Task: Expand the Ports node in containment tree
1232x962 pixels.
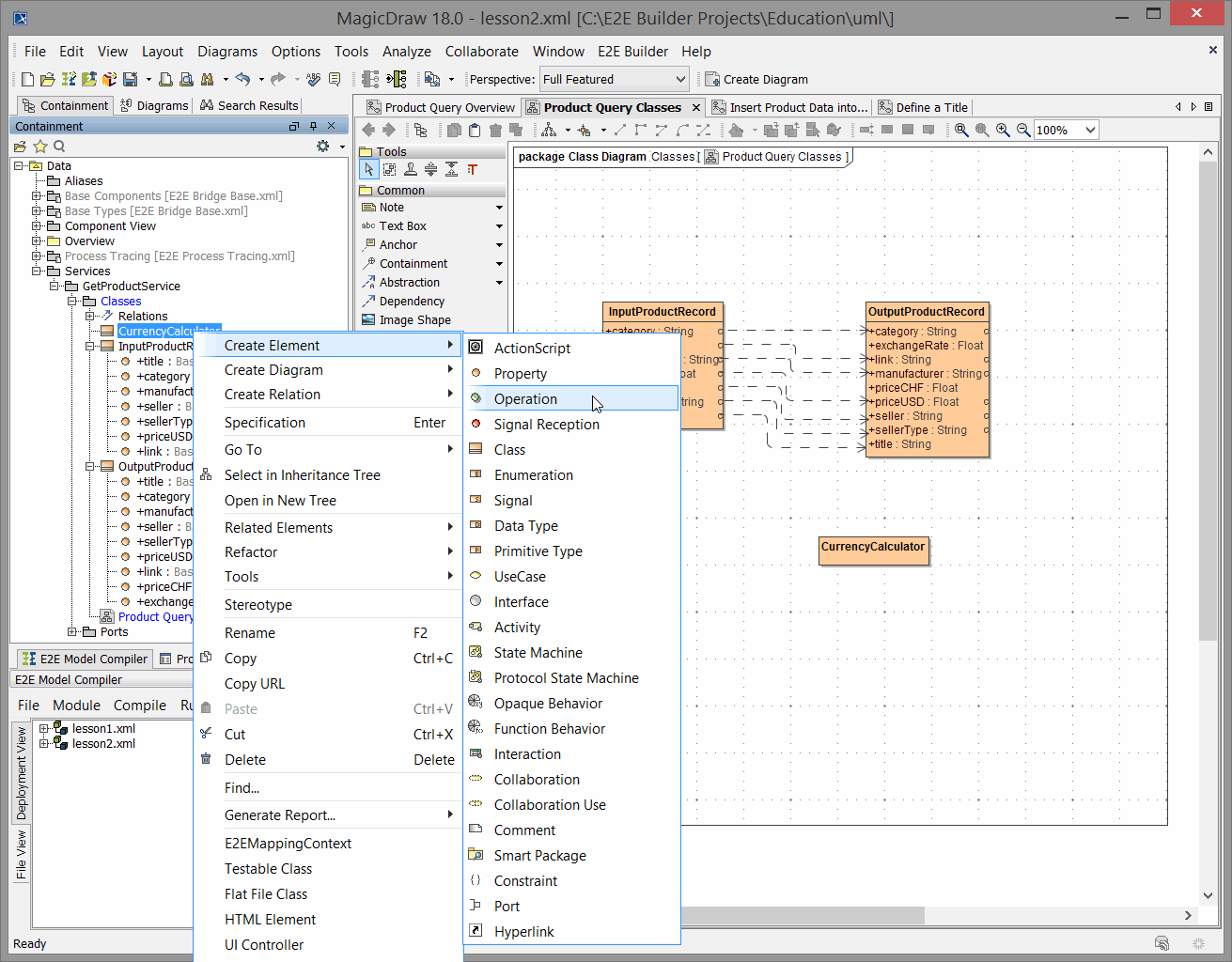Action: tap(72, 632)
